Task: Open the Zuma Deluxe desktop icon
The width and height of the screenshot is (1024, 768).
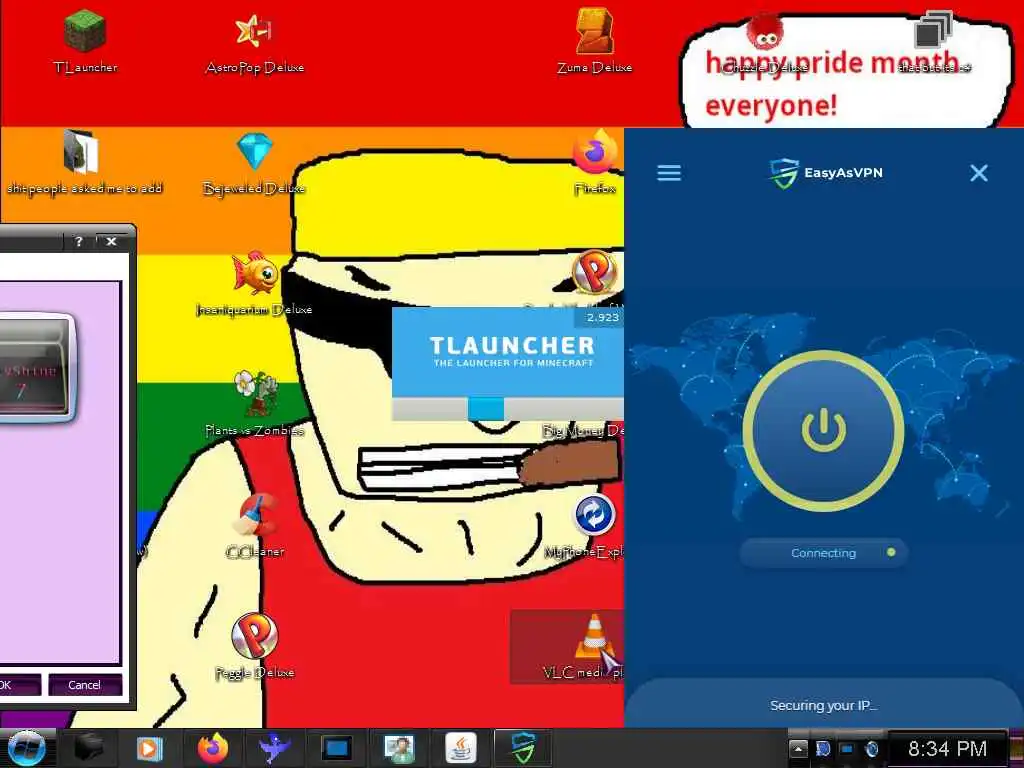Action: click(x=594, y=40)
